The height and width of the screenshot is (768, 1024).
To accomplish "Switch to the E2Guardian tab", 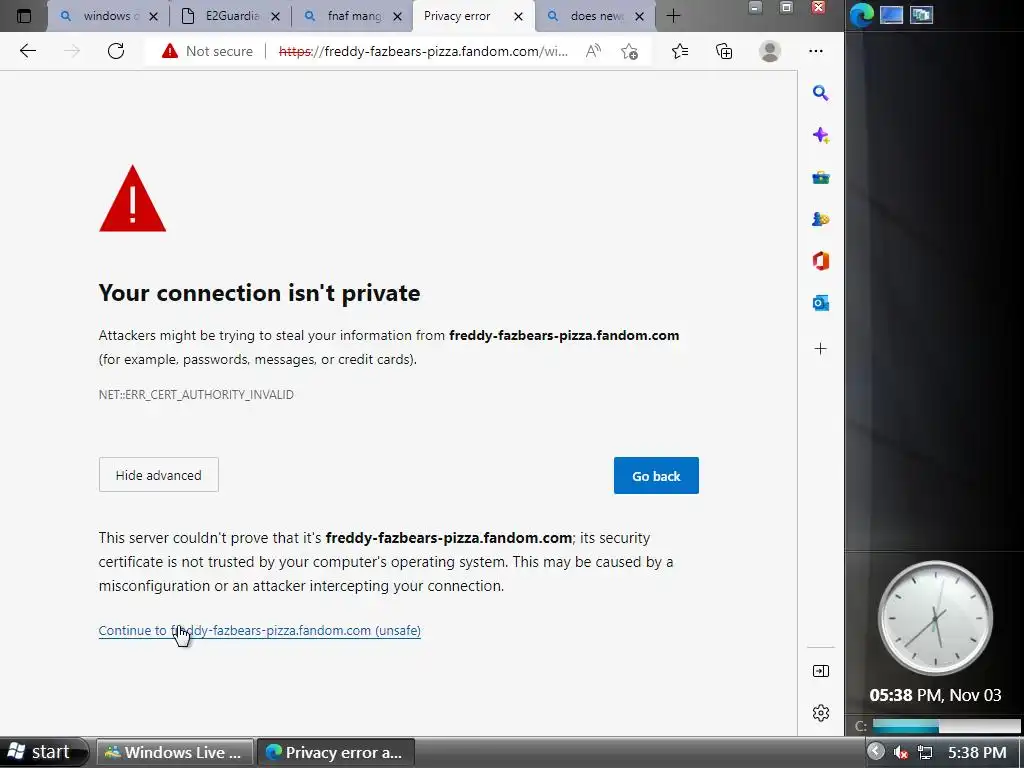I will pos(231,16).
